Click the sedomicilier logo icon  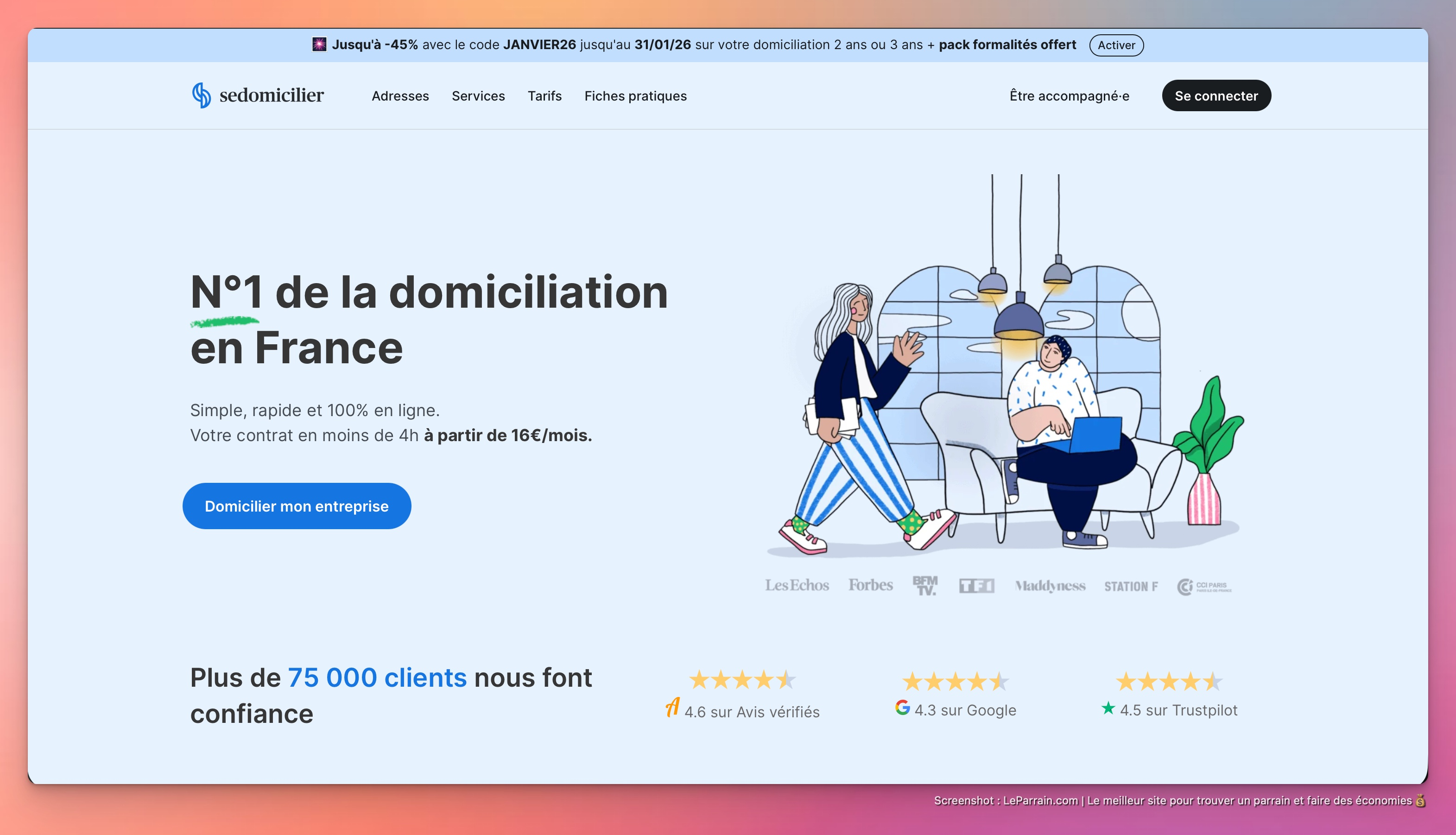click(x=201, y=95)
